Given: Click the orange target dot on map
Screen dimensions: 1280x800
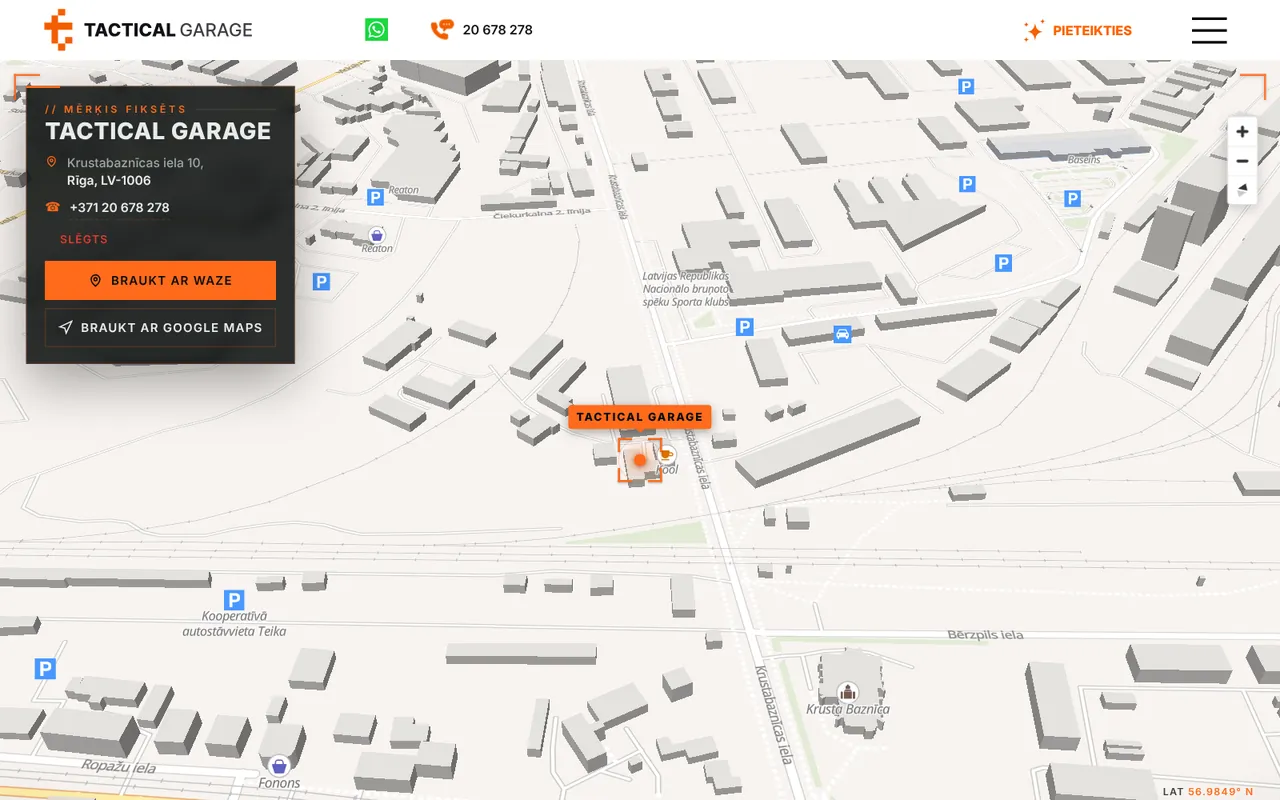Looking at the screenshot, I should [x=640, y=460].
